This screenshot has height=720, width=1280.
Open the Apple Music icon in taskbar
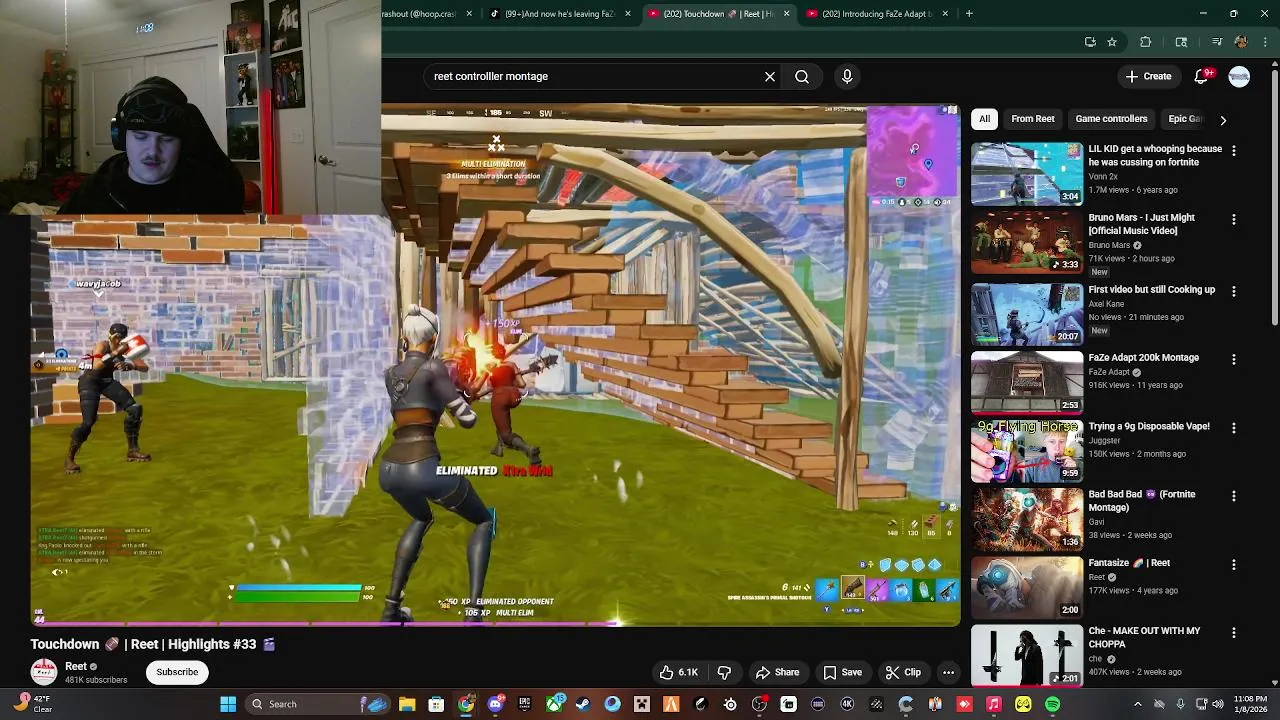pyautogui.click(x=994, y=704)
